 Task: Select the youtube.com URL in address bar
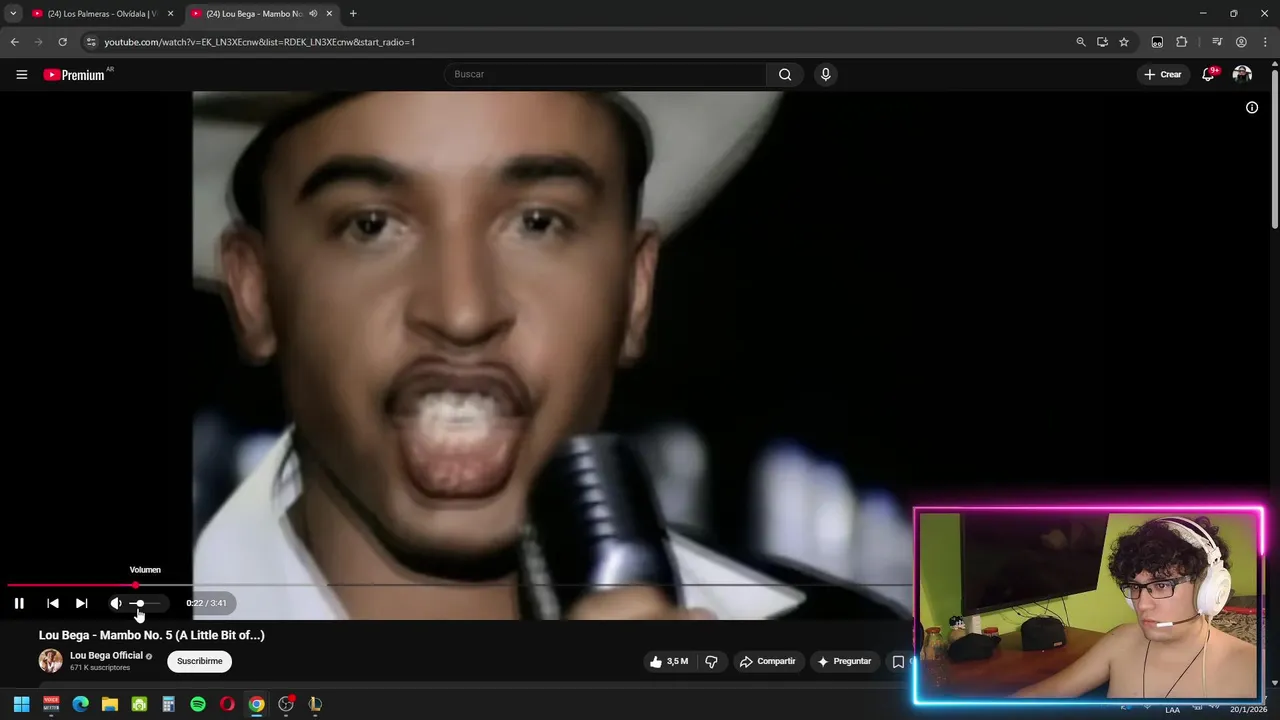pyautogui.click(x=260, y=42)
